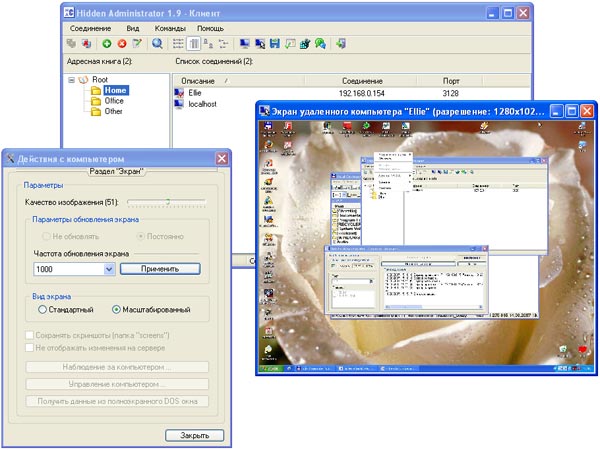Click Наблюдение за компьютером button
The width and height of the screenshot is (600, 450).
pyautogui.click(x=117, y=367)
